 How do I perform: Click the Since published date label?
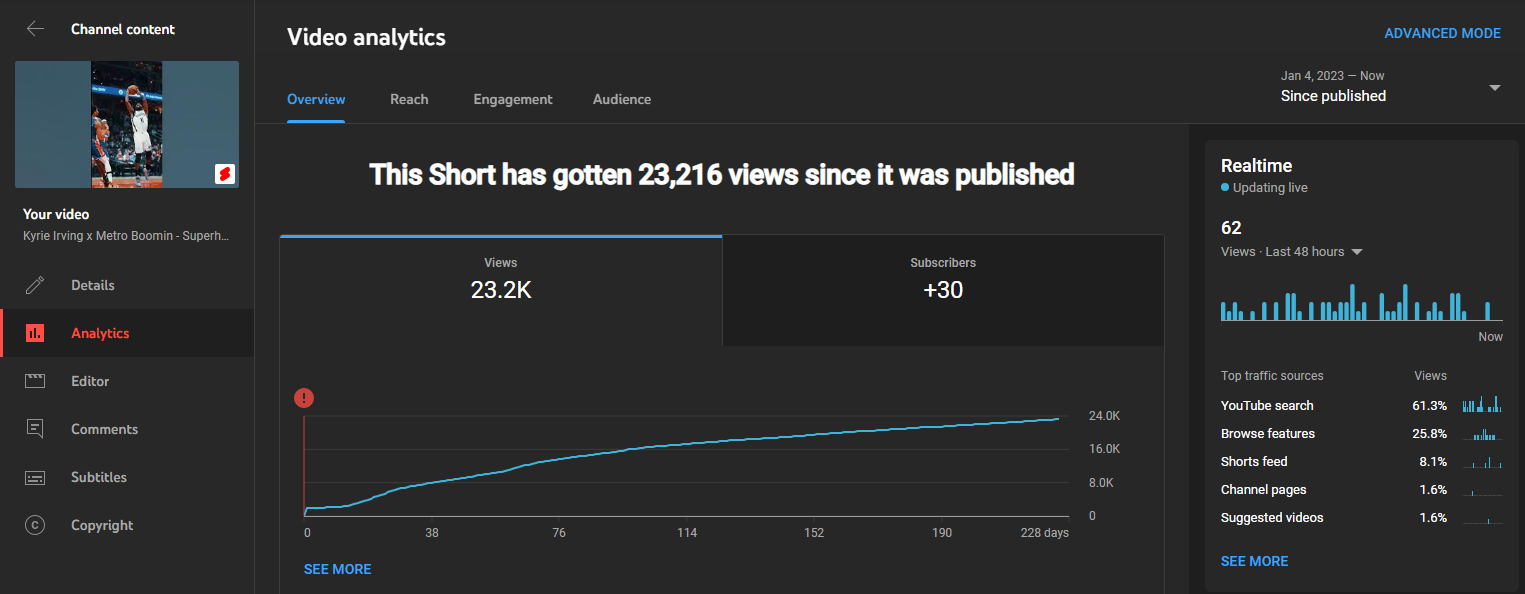pyautogui.click(x=1333, y=96)
